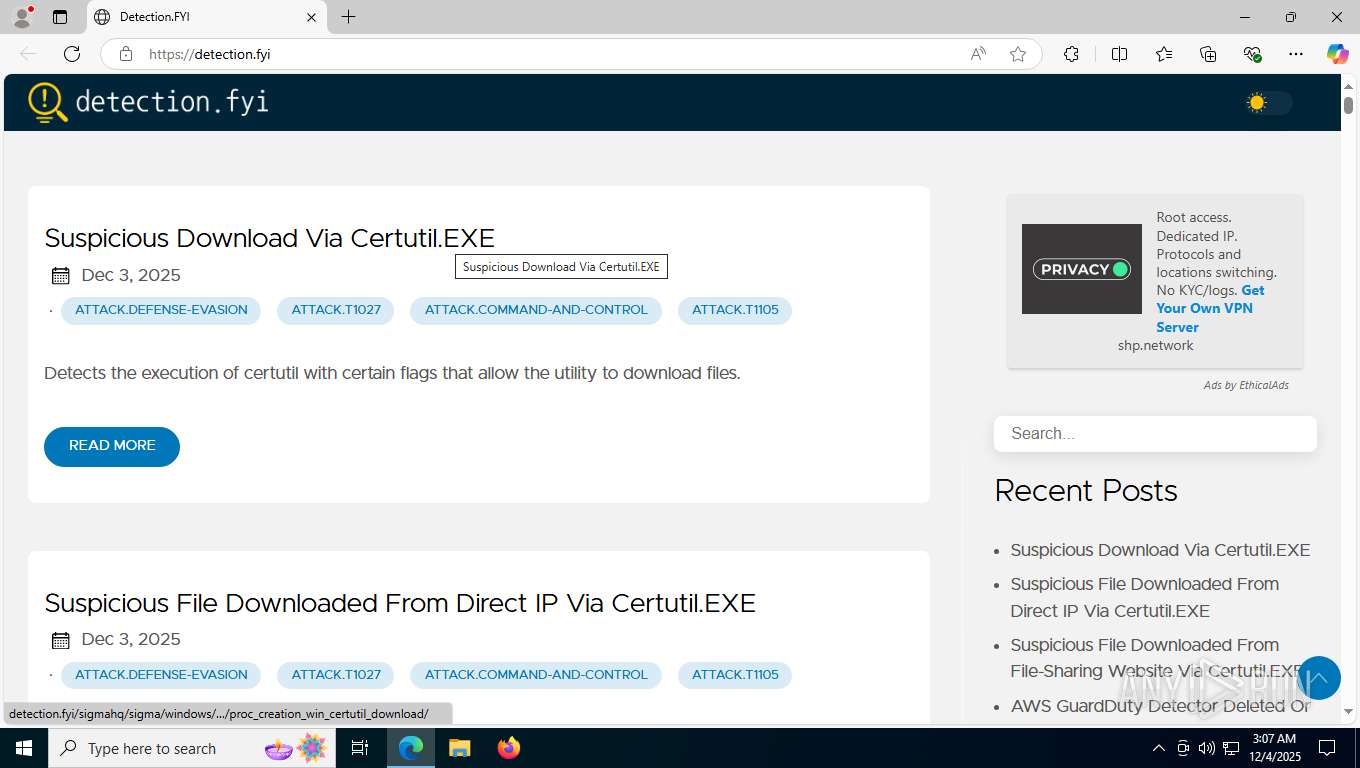Refresh the page with reload icon

(72, 54)
